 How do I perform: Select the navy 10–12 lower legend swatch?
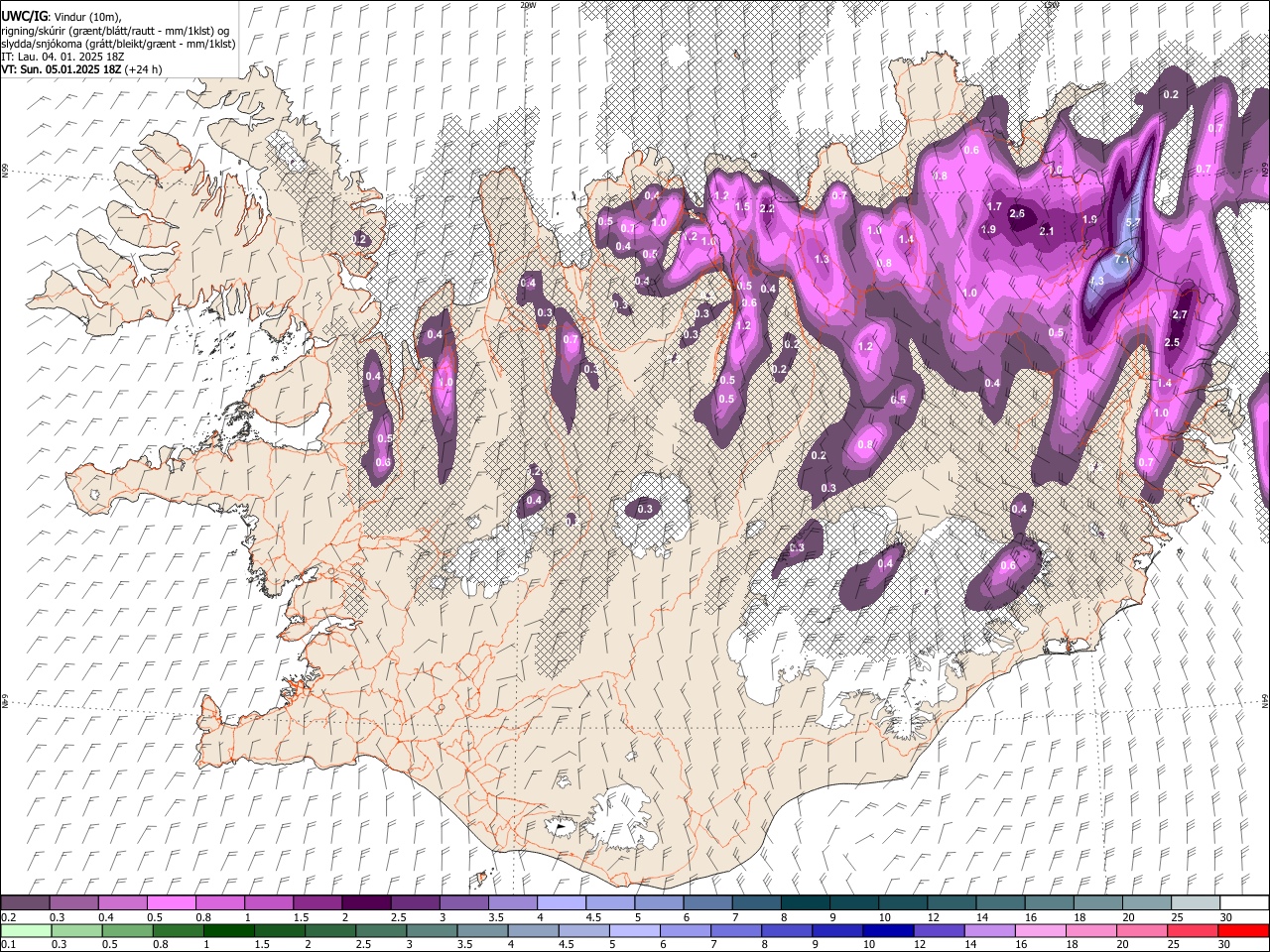tap(889, 931)
